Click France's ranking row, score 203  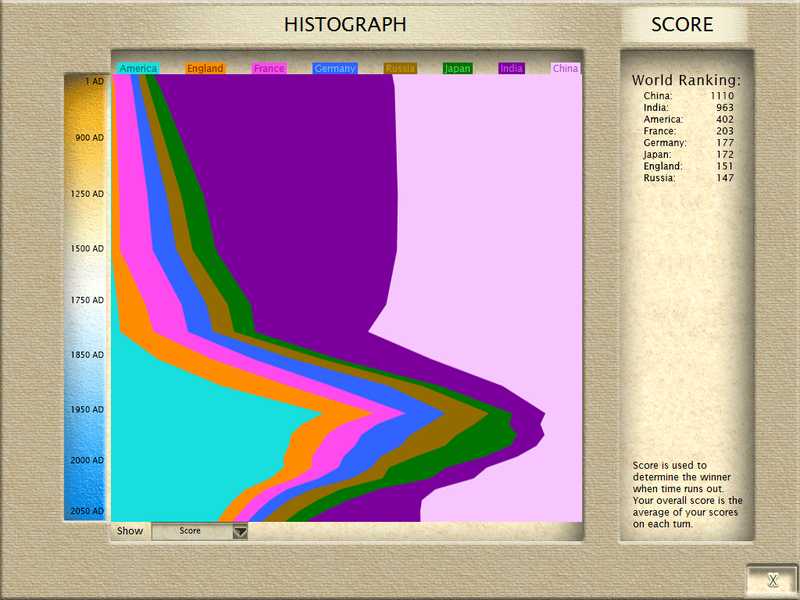[x=688, y=131]
